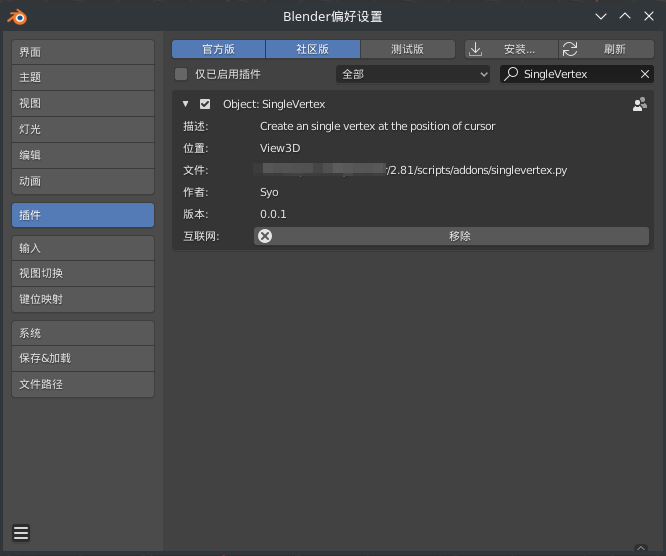Image resolution: width=666 pixels, height=556 pixels.
Task: Click the refresh arrows icon
Action: coord(570,49)
